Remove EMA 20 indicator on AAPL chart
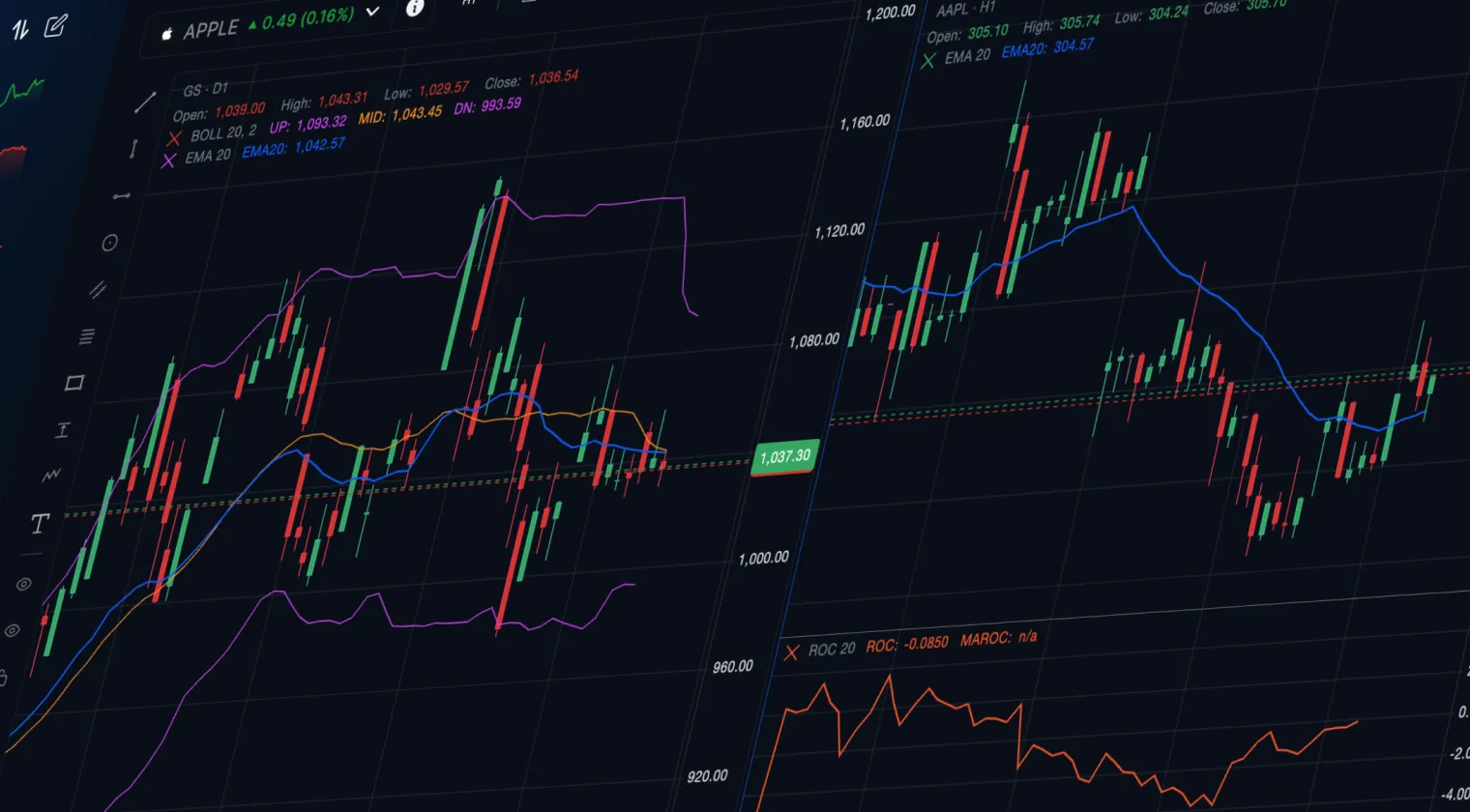Screen dimensions: 1470x812 pos(928,61)
